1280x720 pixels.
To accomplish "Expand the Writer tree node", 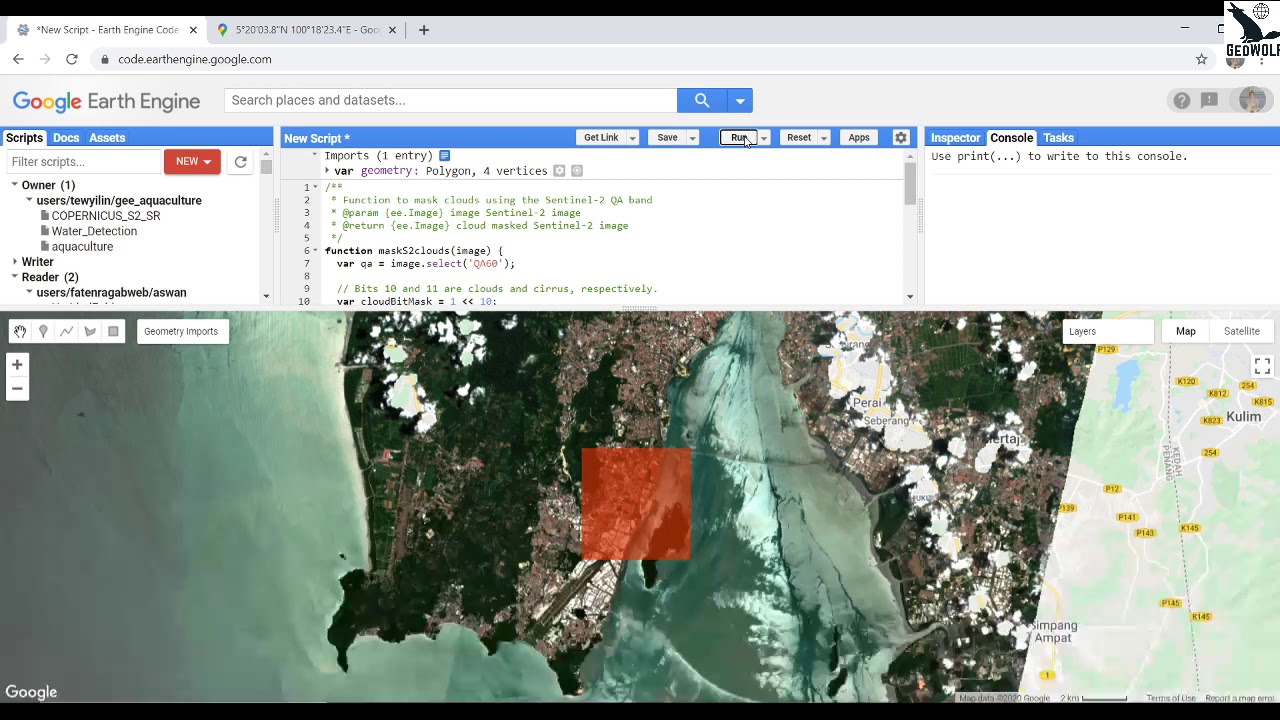I will (15, 262).
